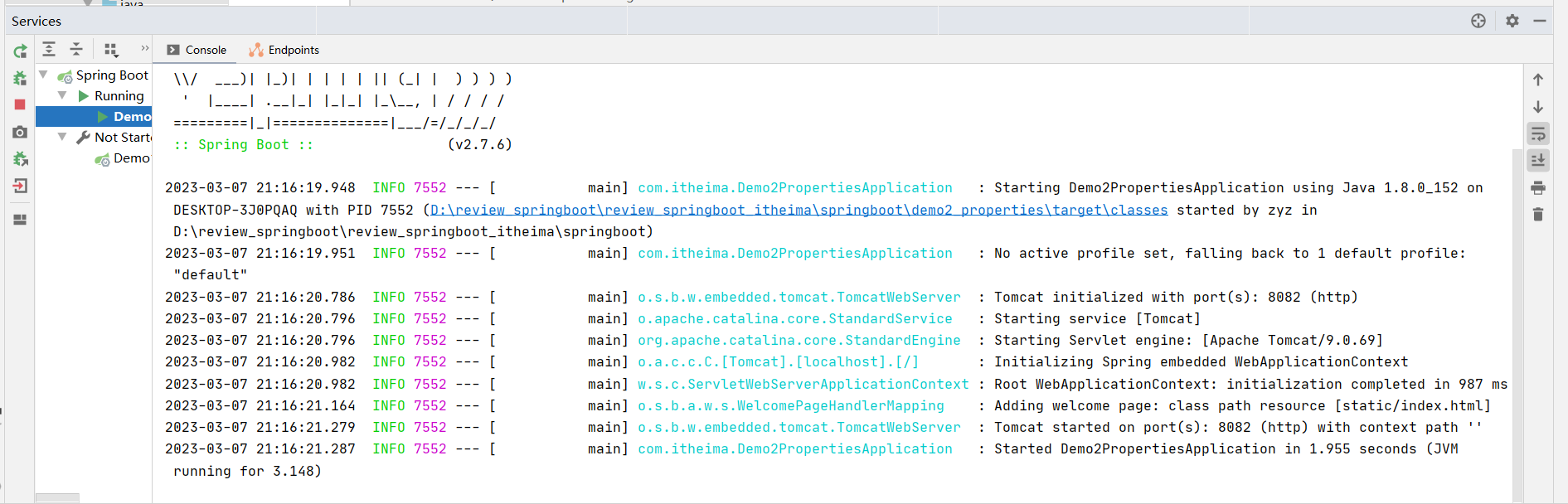Collapse the Running tree node
Screen dimensions: 1568x504
click(x=62, y=95)
